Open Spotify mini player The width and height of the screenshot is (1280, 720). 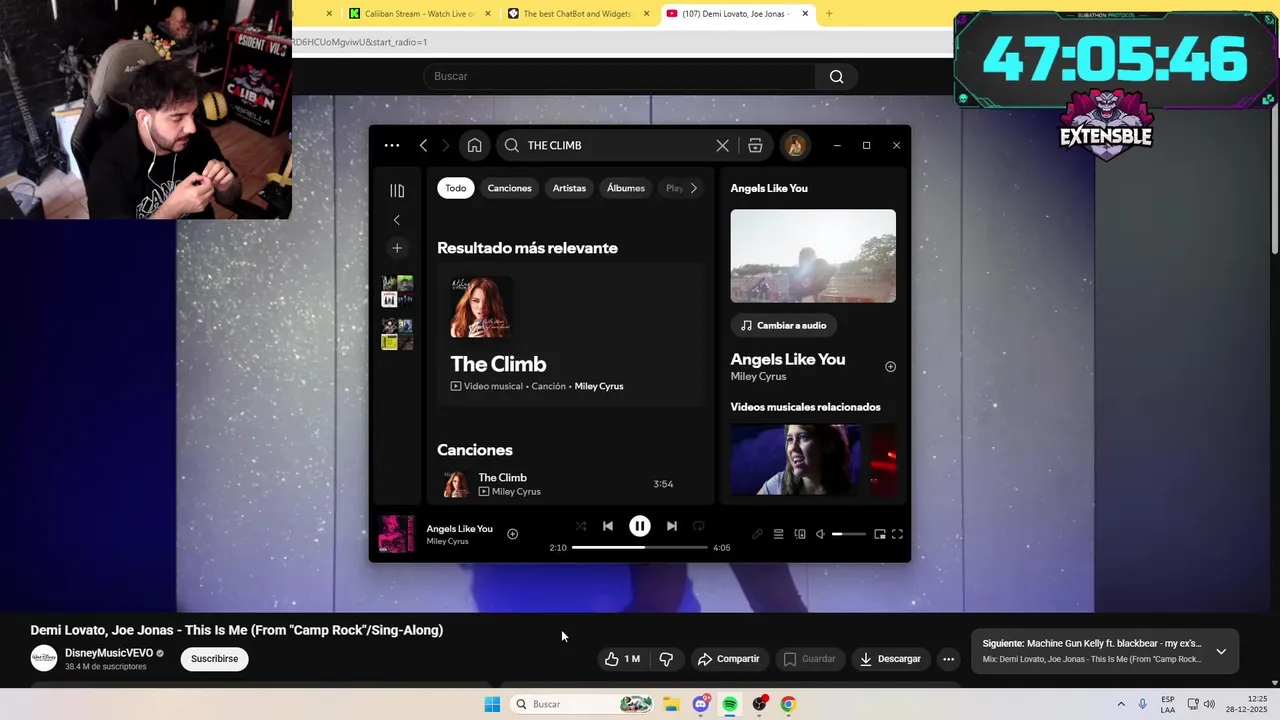coord(880,534)
